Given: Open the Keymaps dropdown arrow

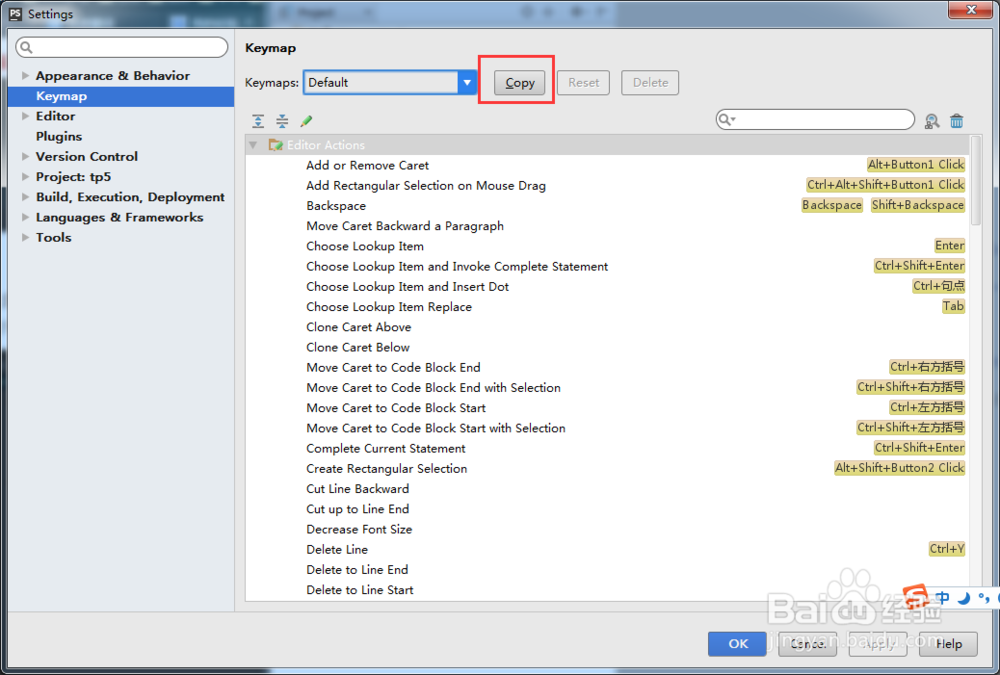Looking at the screenshot, I should pos(467,82).
